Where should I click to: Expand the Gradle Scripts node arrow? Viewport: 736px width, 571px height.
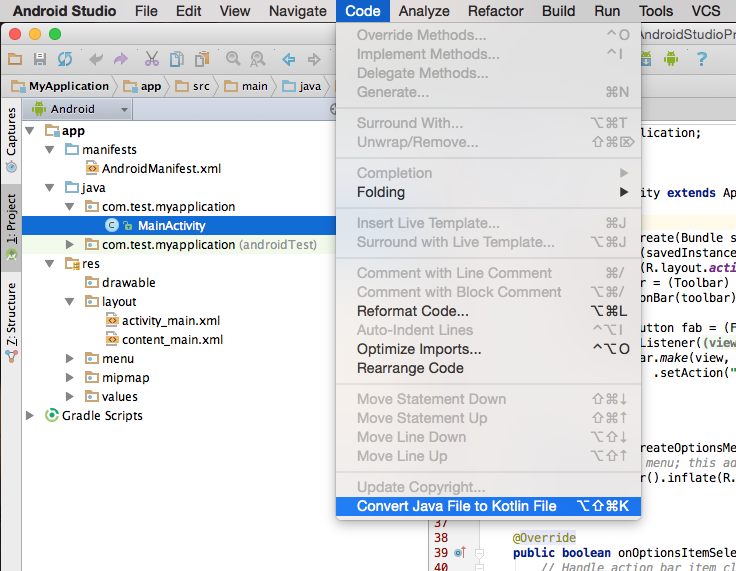[x=30, y=416]
